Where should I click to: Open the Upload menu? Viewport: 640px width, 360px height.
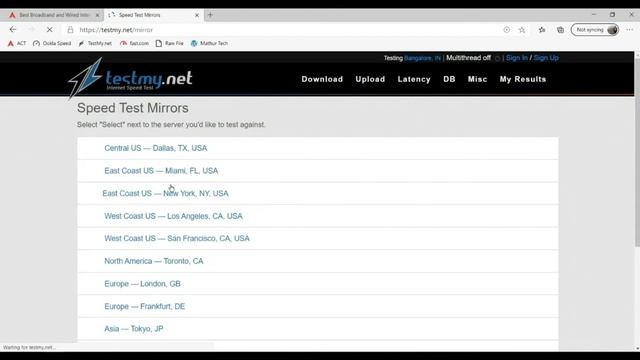(x=370, y=79)
